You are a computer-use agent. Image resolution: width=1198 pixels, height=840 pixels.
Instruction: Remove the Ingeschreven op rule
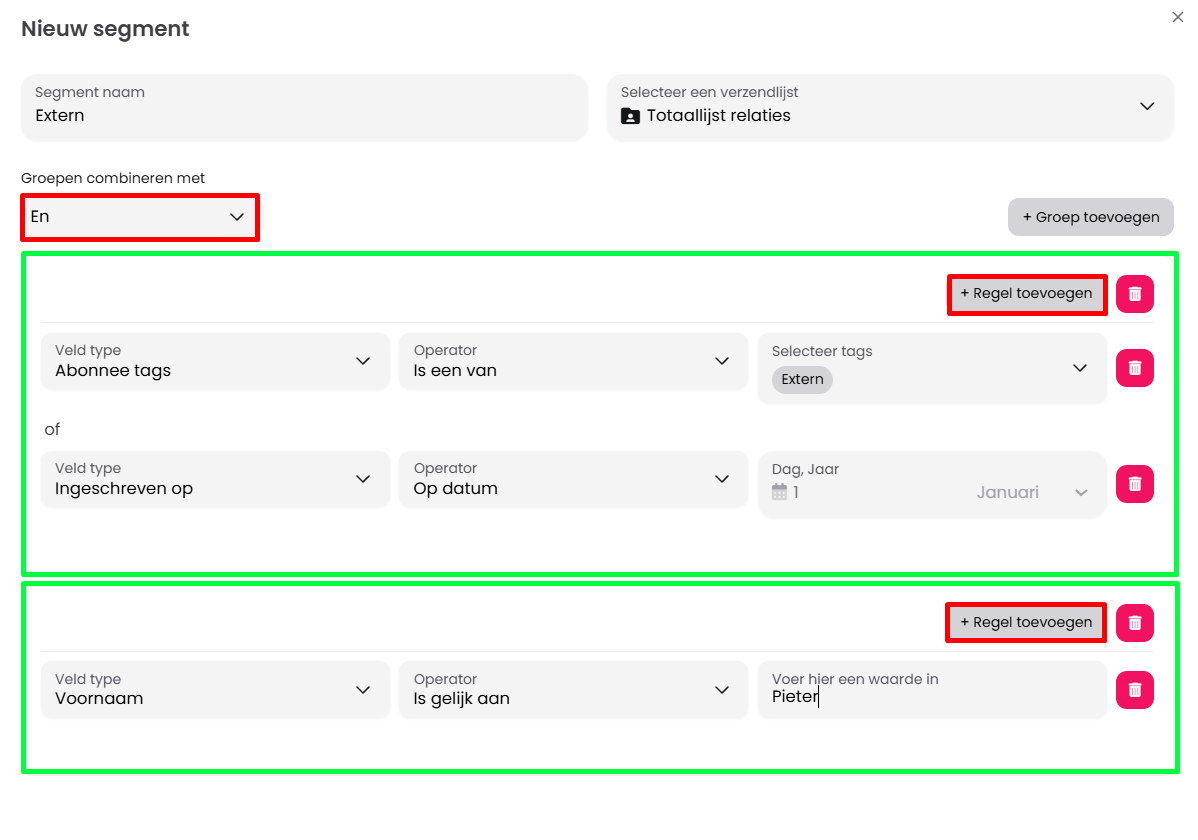pyautogui.click(x=1134, y=484)
